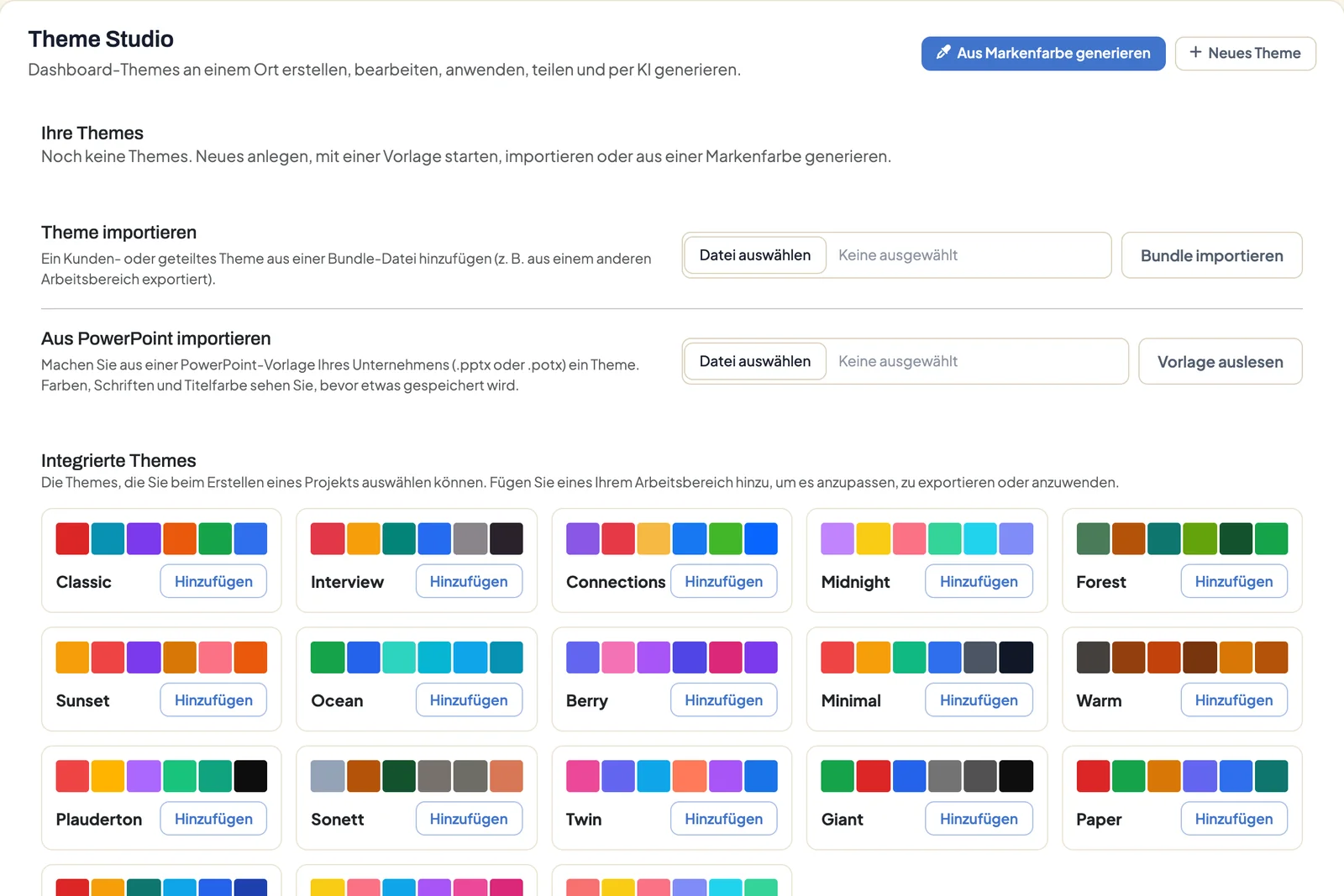The width and height of the screenshot is (1344, 896).
Task: Click the Bundle importieren button
Action: click(x=1211, y=255)
